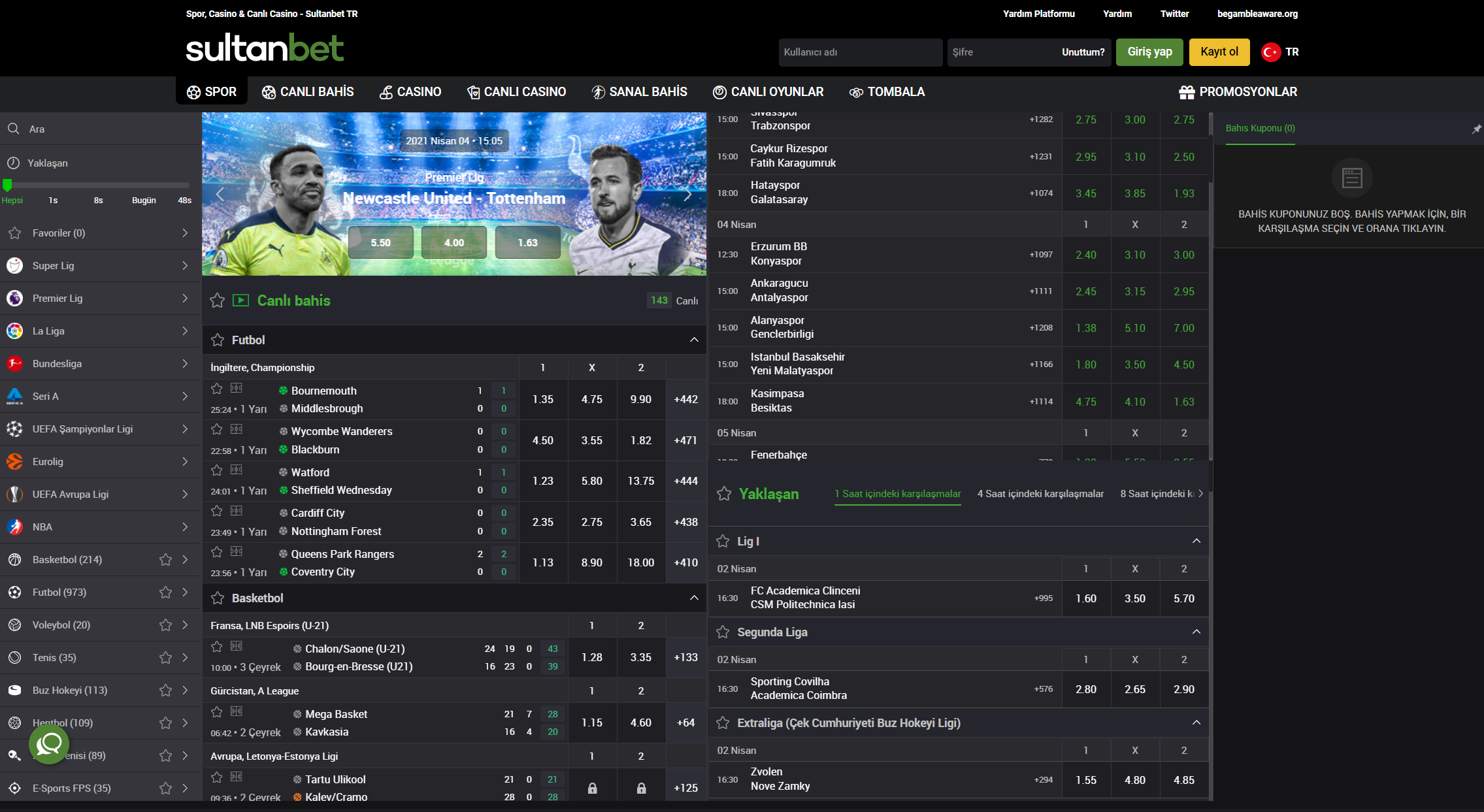Viewport: 1484px width, 812px height.
Task: Click the search magnifier icon
Action: (13, 129)
